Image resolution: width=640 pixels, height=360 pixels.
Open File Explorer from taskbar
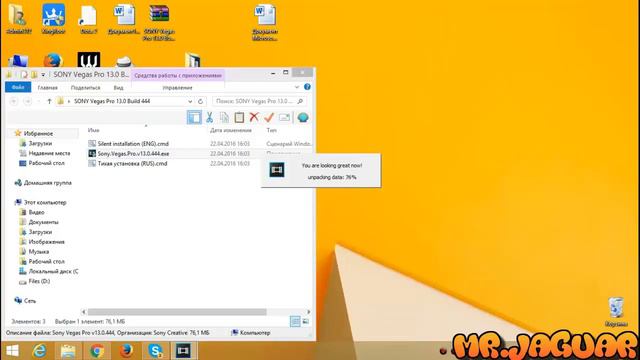click(68, 351)
